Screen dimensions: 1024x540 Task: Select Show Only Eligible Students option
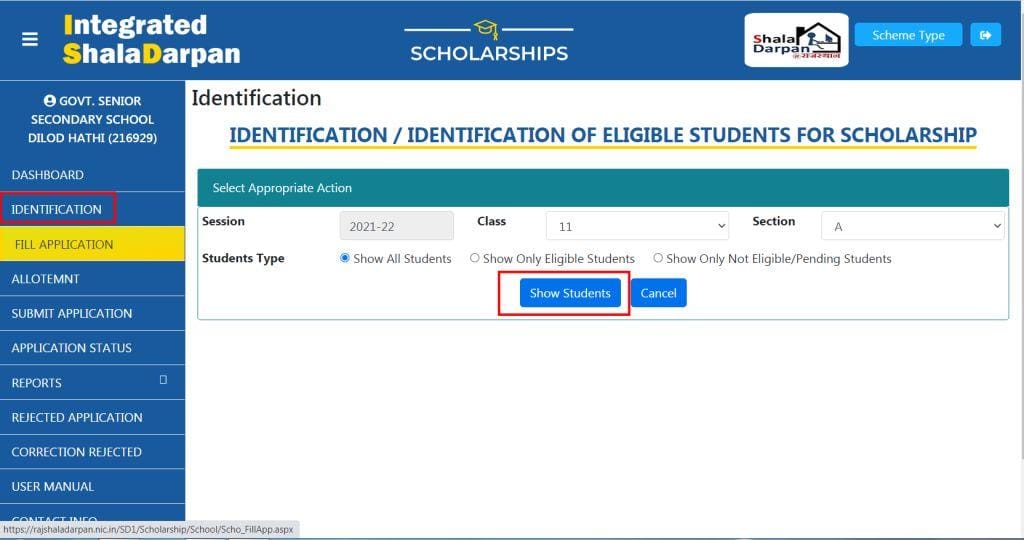tap(475, 258)
